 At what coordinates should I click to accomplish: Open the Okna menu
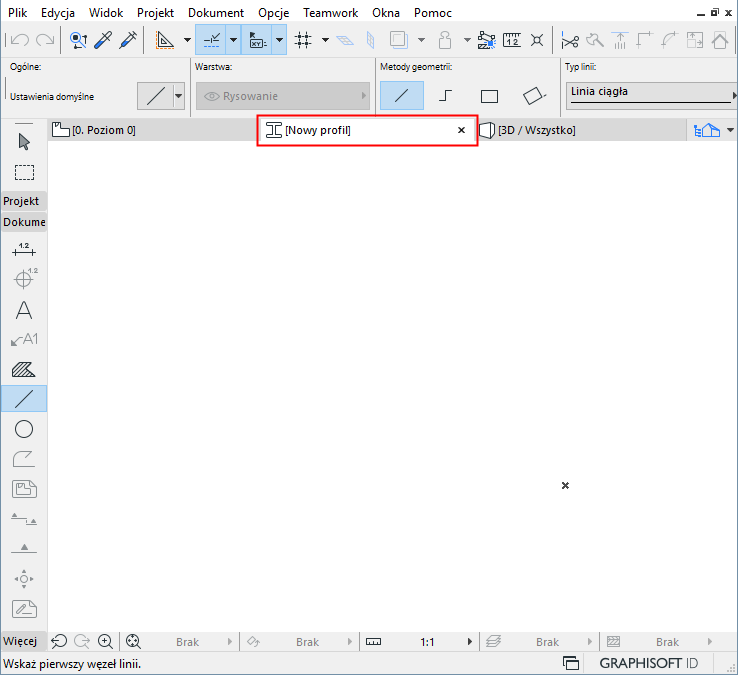tap(386, 13)
